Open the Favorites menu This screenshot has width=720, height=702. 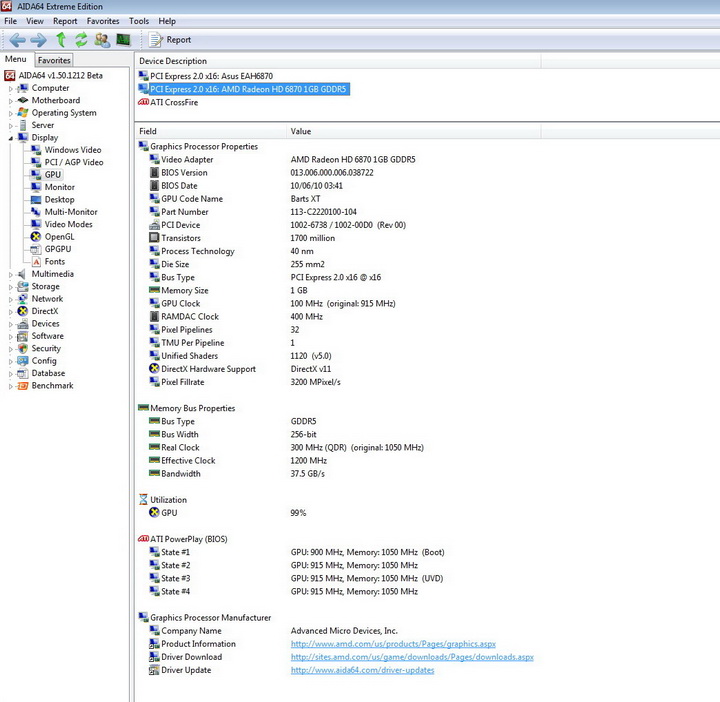[103, 21]
